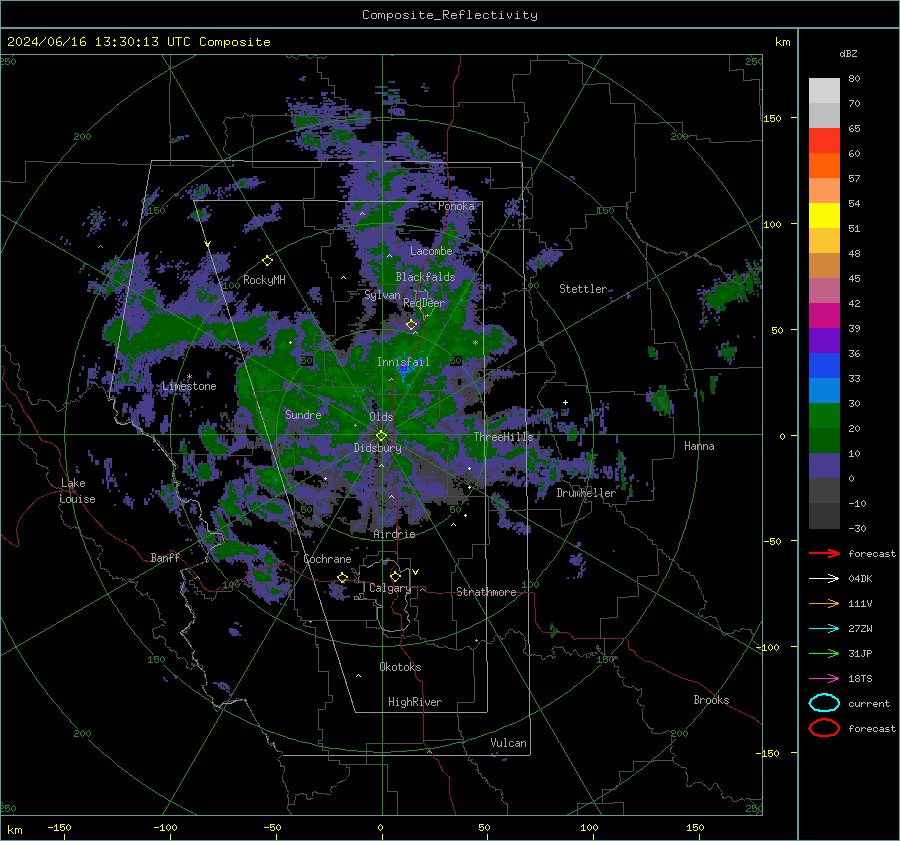Click the cyan 27ZW arrow in legend
Screen dimensions: 900x841
coord(824,629)
